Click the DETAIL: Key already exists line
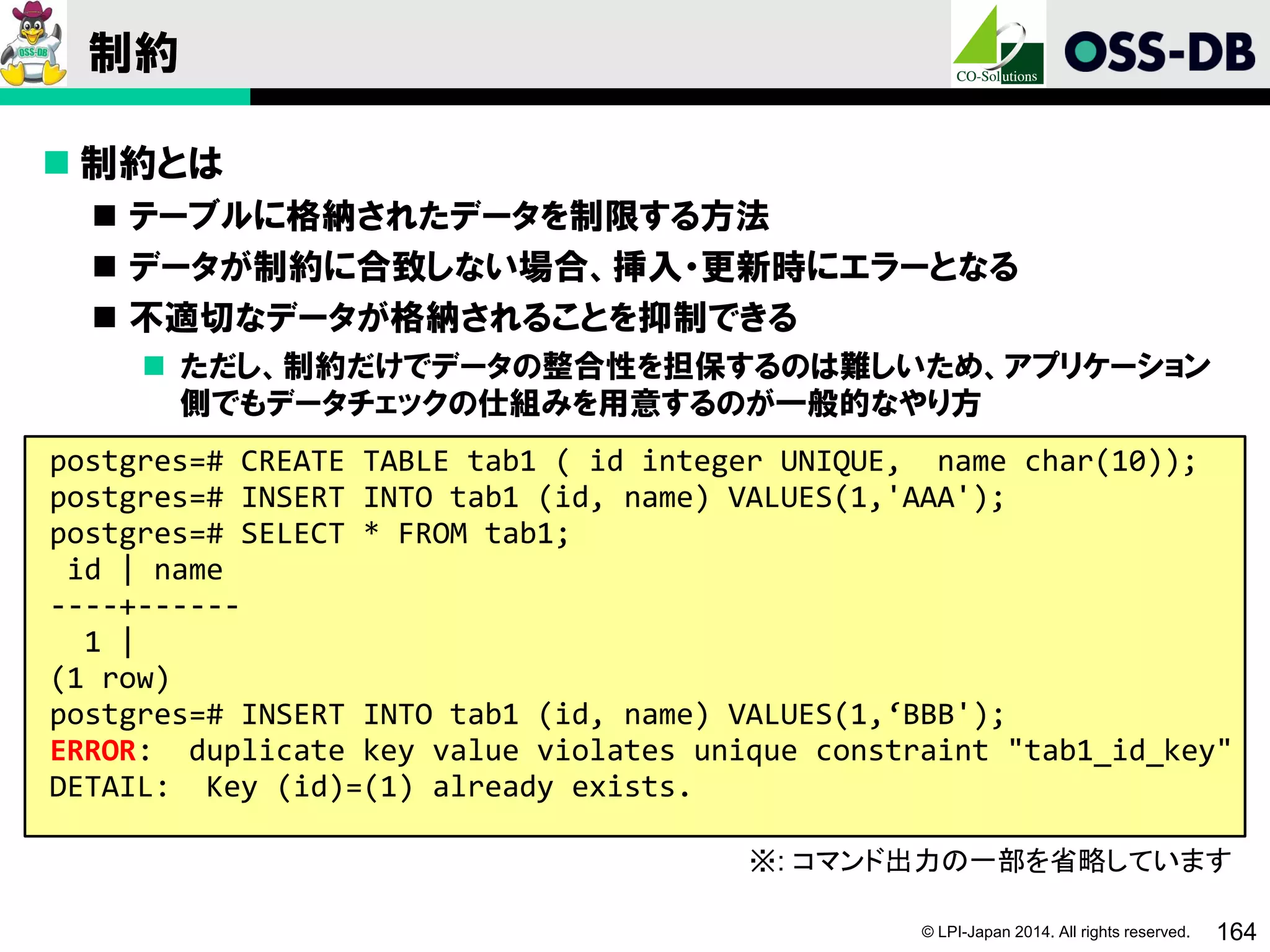This screenshot has width=1270, height=952. (370, 788)
